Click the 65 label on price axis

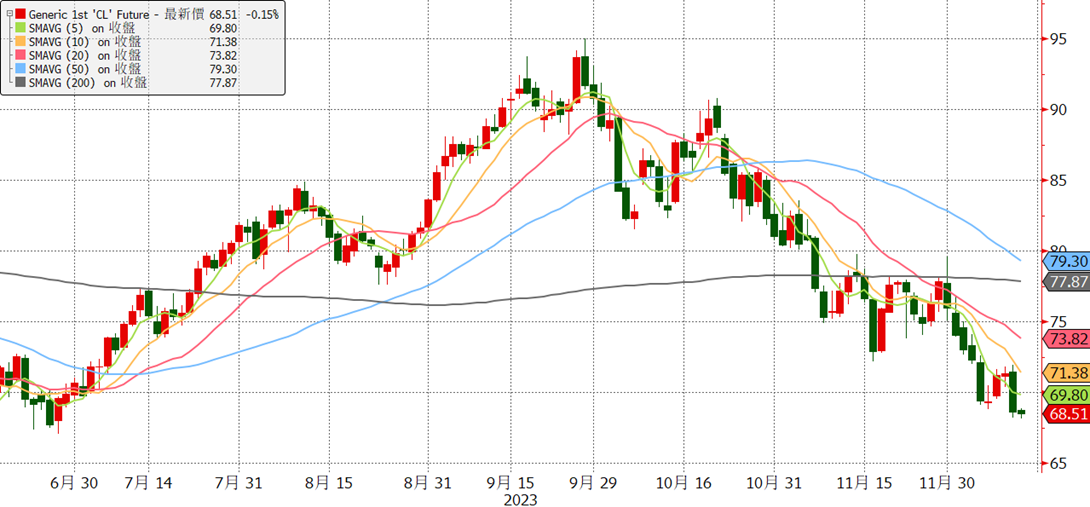1058,463
